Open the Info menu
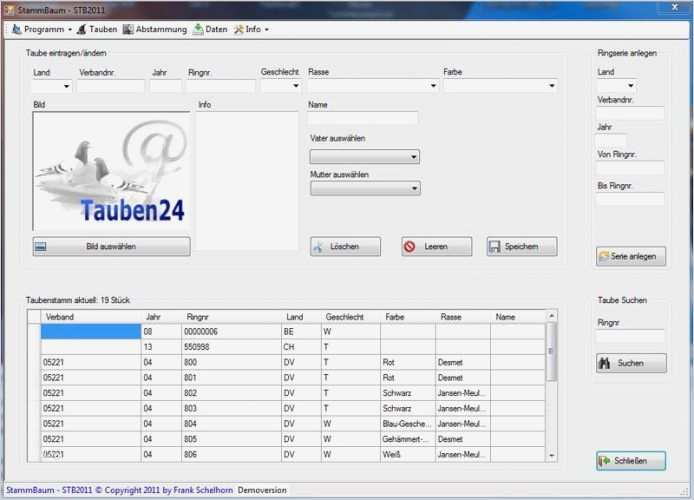 (x=251, y=29)
